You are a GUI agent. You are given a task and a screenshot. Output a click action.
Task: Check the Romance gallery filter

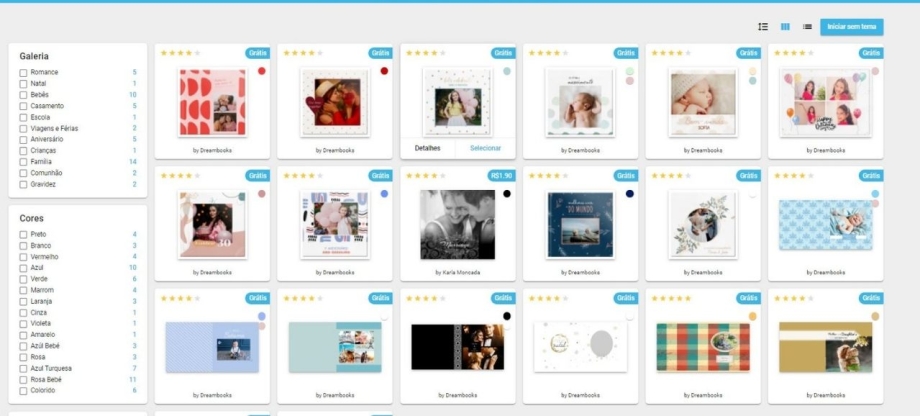click(x=23, y=73)
